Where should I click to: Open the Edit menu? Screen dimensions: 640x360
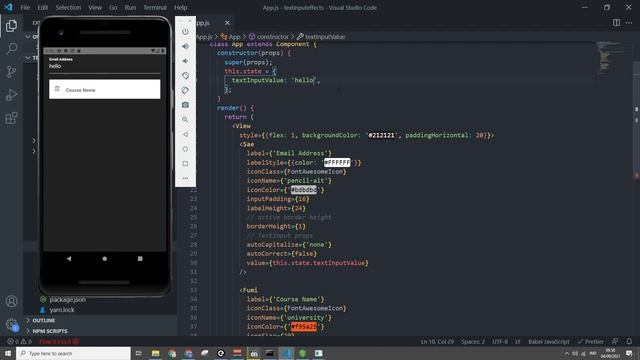click(42, 7)
